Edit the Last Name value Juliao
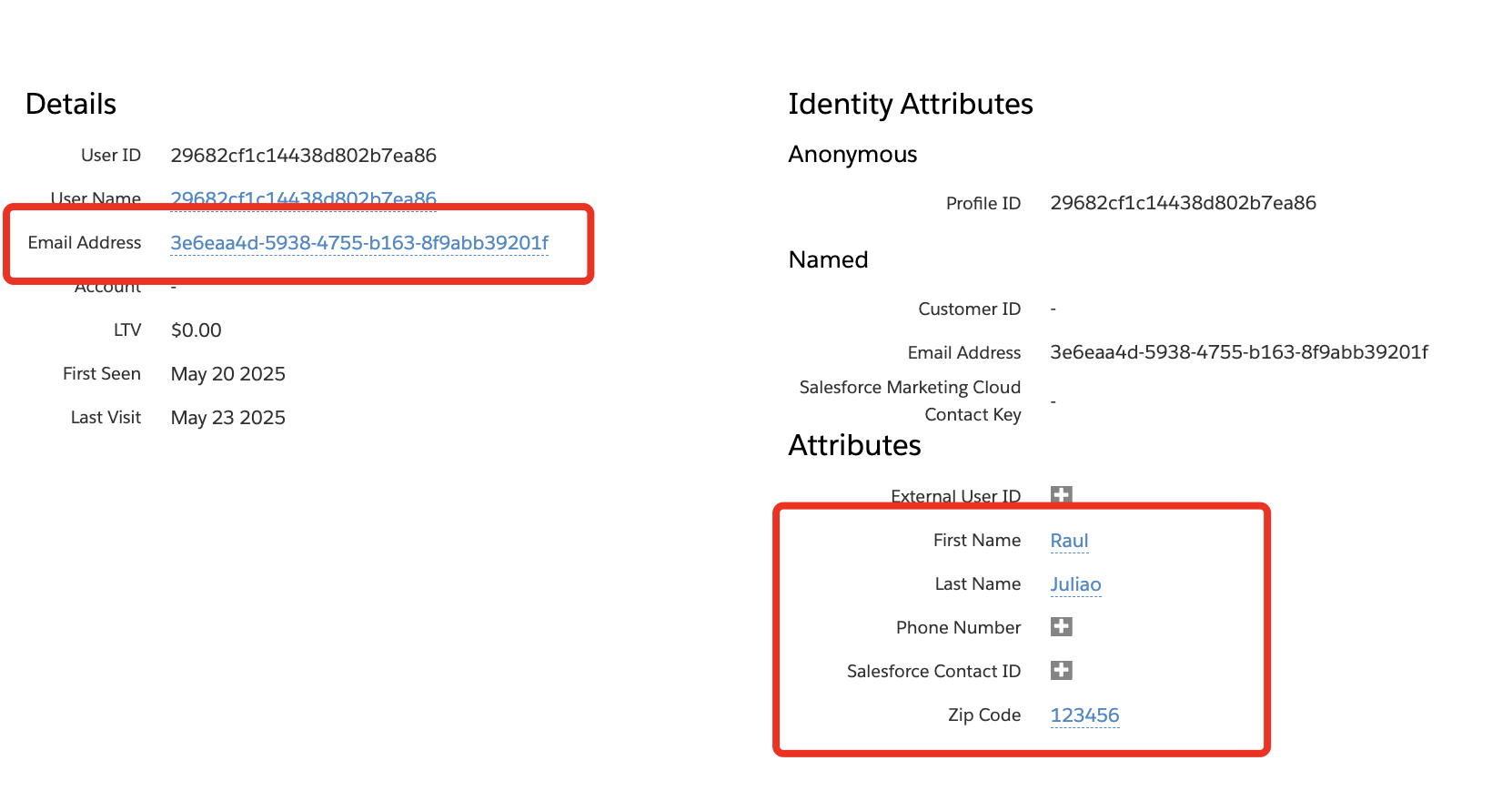 point(1075,584)
